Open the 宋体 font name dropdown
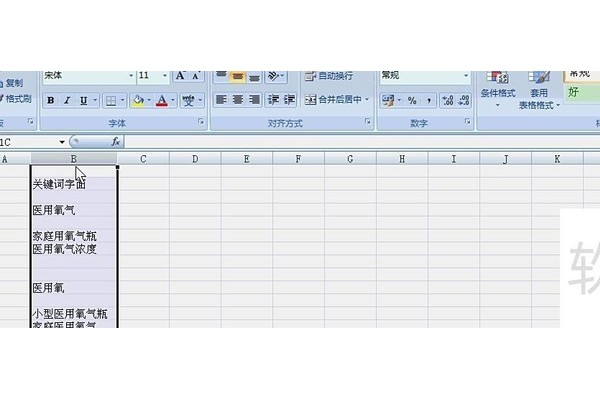This screenshot has width=600, height=400. click(x=131, y=75)
